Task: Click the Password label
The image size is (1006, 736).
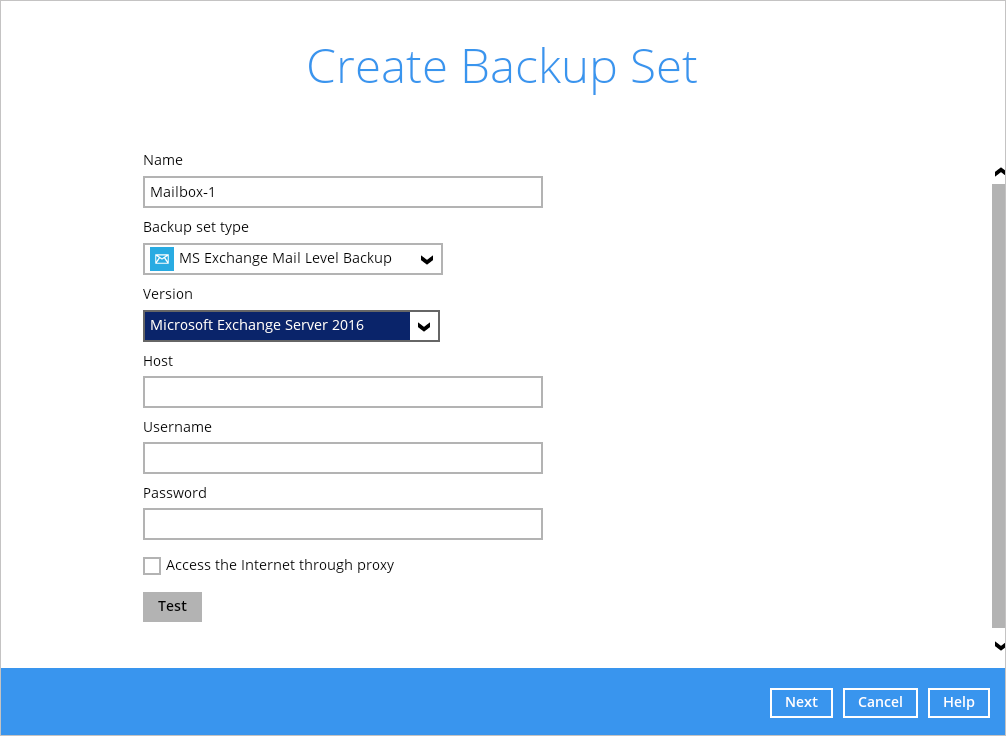Action: (x=175, y=493)
